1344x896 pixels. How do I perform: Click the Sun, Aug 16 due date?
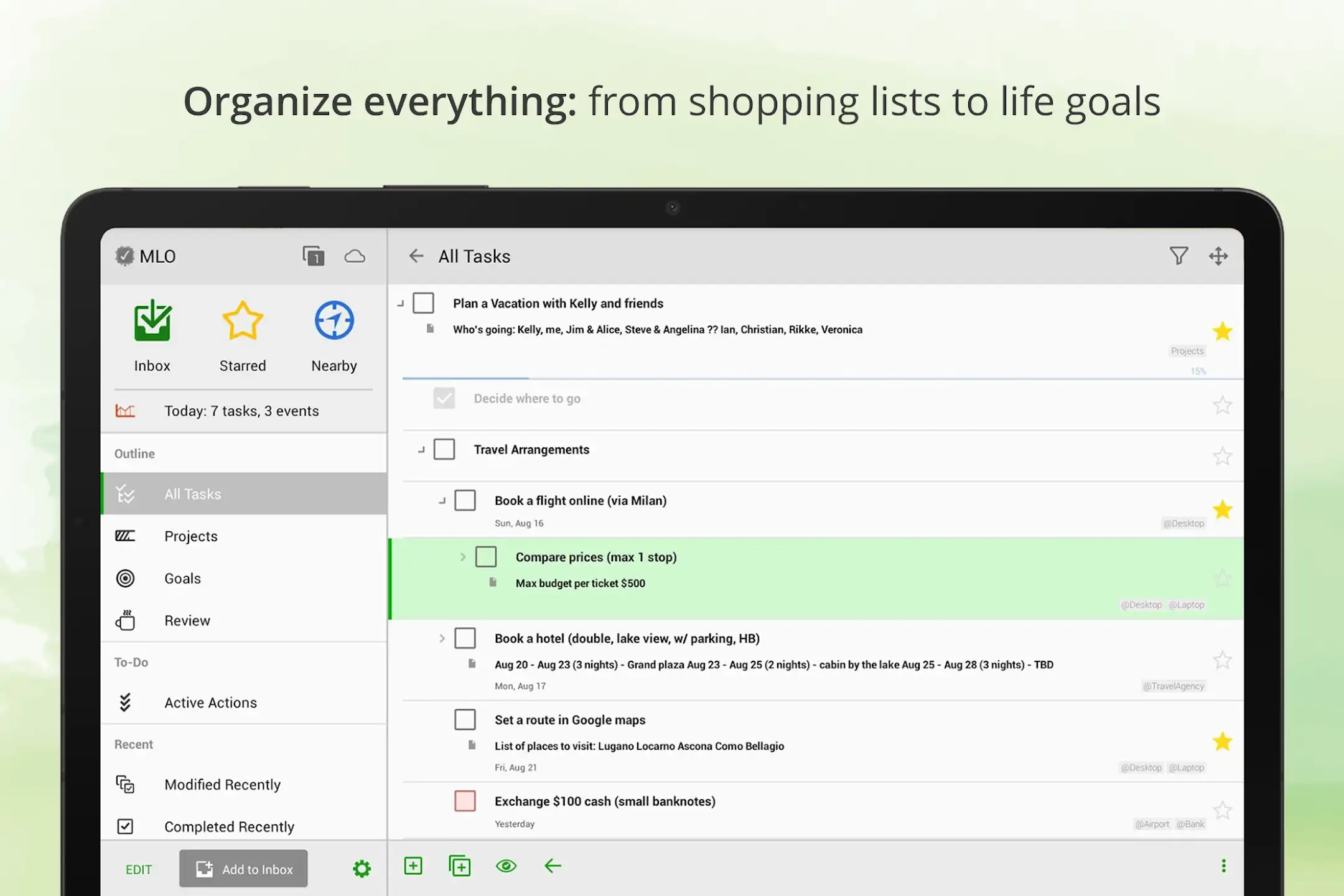pyautogui.click(x=519, y=523)
